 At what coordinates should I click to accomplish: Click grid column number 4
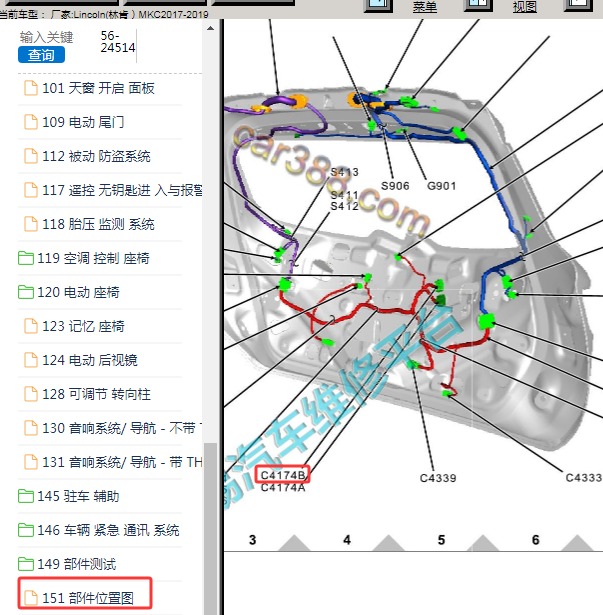347,540
